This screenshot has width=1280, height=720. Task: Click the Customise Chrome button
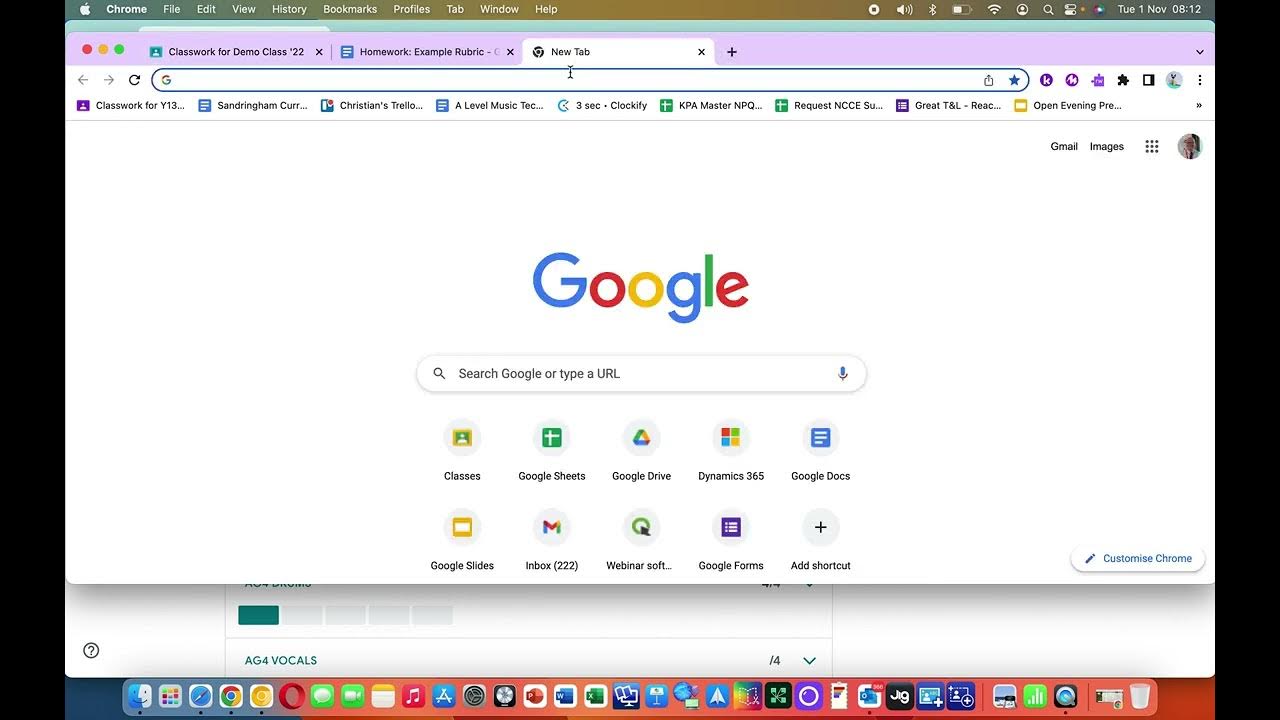(1138, 558)
